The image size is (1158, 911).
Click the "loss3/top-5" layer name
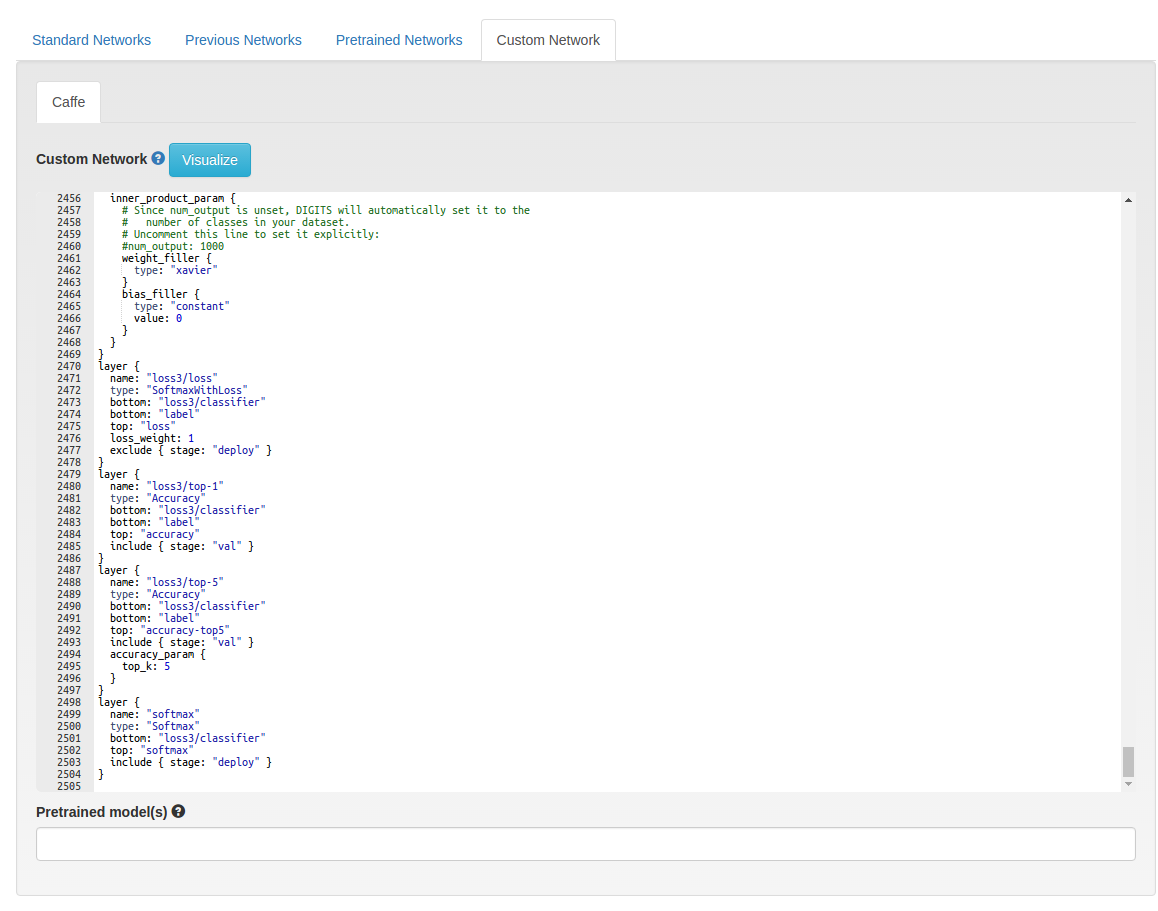coord(185,582)
